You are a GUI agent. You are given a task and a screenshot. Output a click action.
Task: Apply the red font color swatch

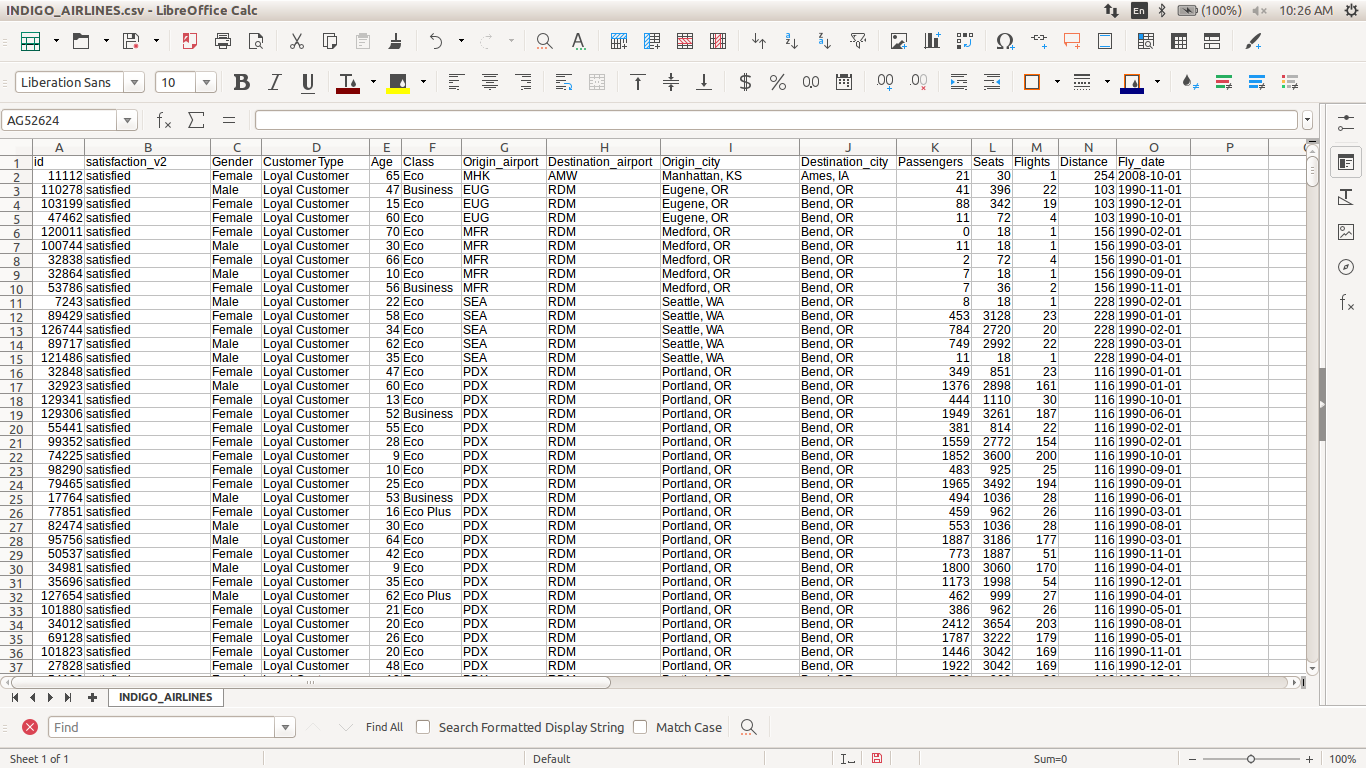tap(347, 82)
